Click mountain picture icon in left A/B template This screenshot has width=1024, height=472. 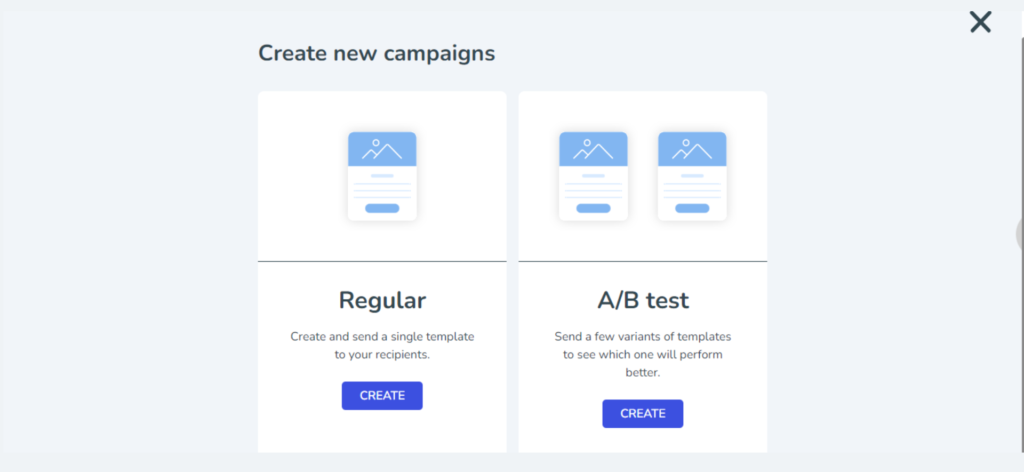pyautogui.click(x=593, y=149)
